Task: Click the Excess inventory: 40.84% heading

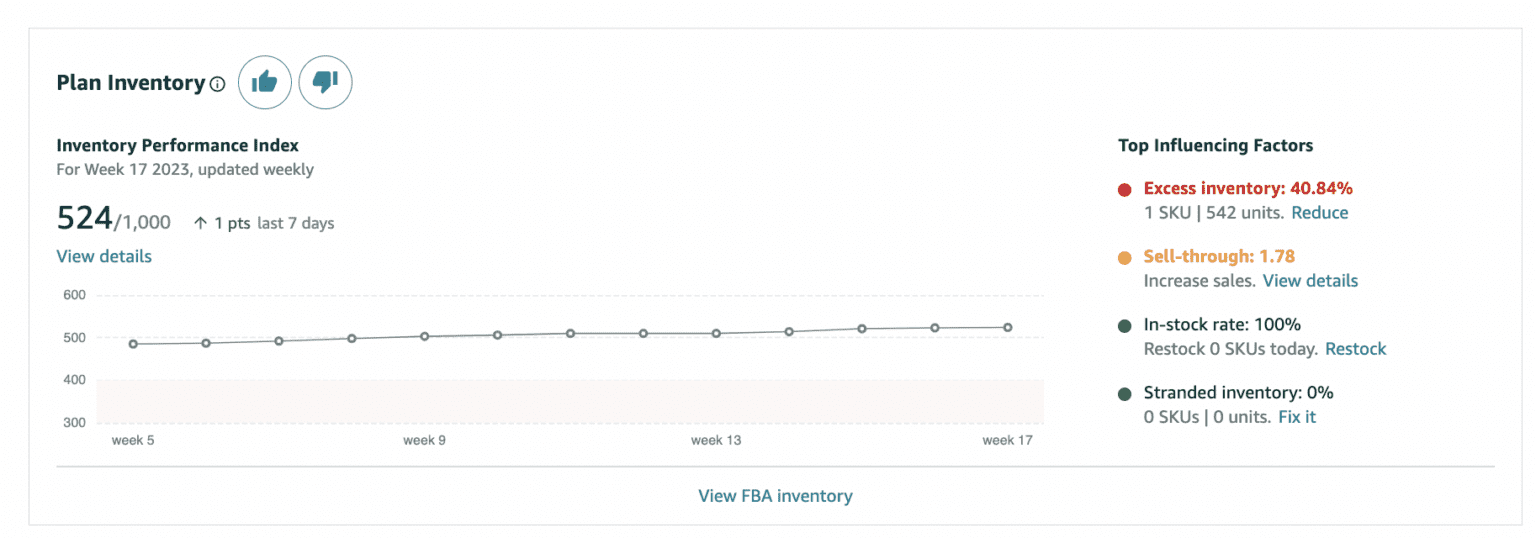Action: pos(1247,188)
